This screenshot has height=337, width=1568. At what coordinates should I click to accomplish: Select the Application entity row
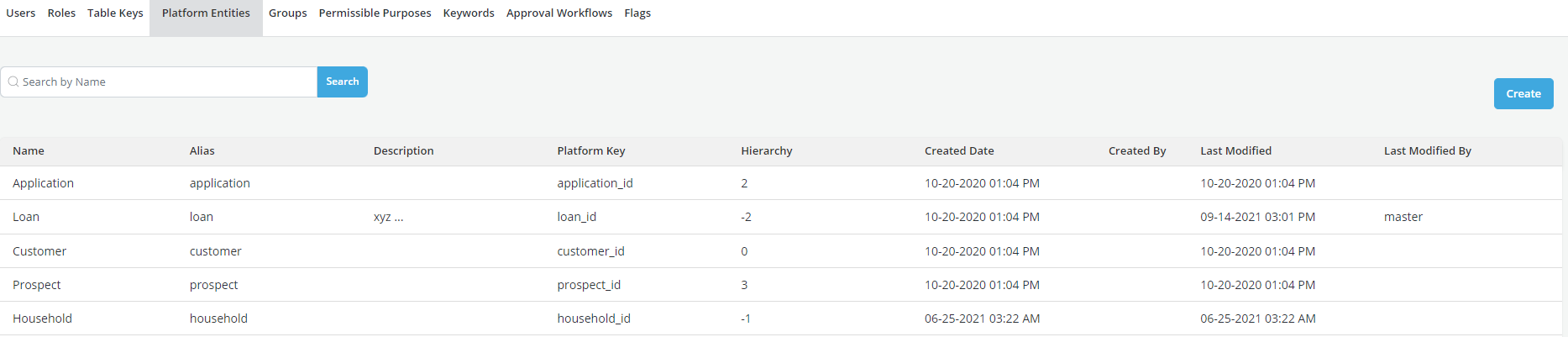(44, 183)
